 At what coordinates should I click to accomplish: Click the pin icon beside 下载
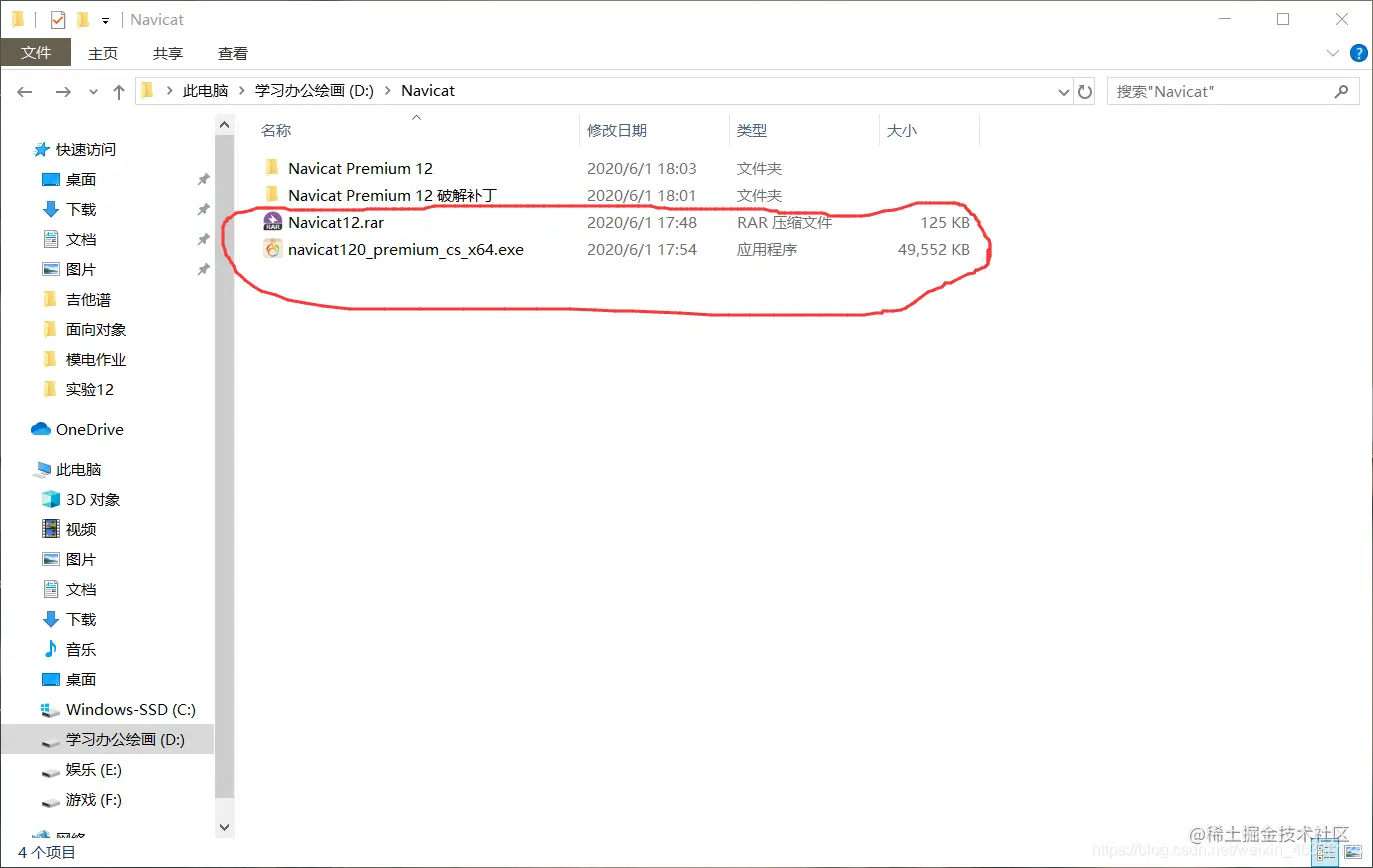(203, 210)
